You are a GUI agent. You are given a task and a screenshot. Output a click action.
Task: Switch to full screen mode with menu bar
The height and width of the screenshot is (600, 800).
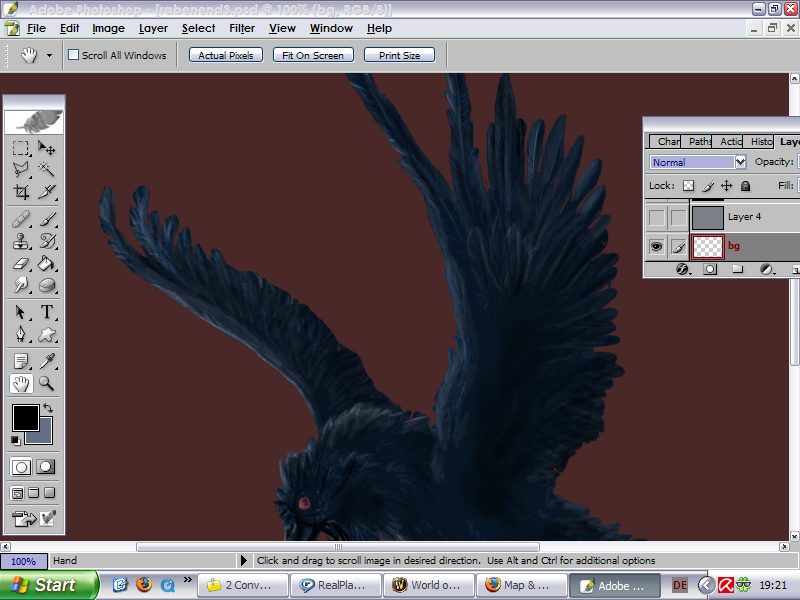[34, 493]
